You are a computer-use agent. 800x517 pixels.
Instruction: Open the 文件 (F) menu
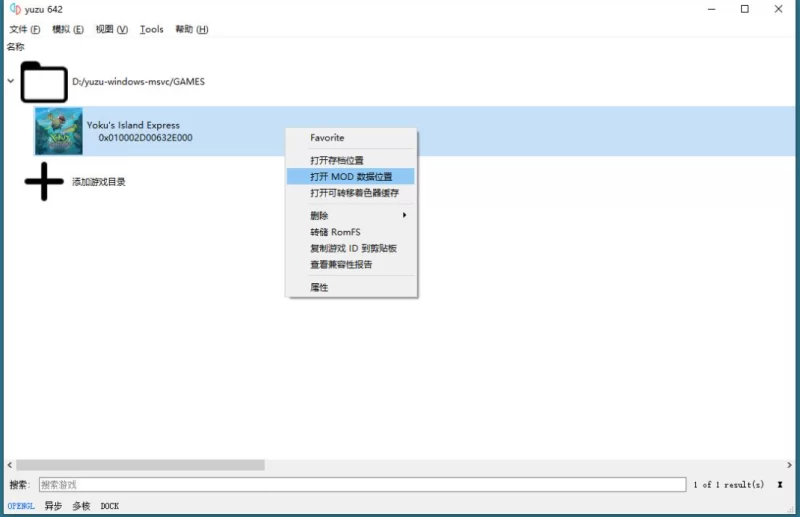tap(24, 29)
